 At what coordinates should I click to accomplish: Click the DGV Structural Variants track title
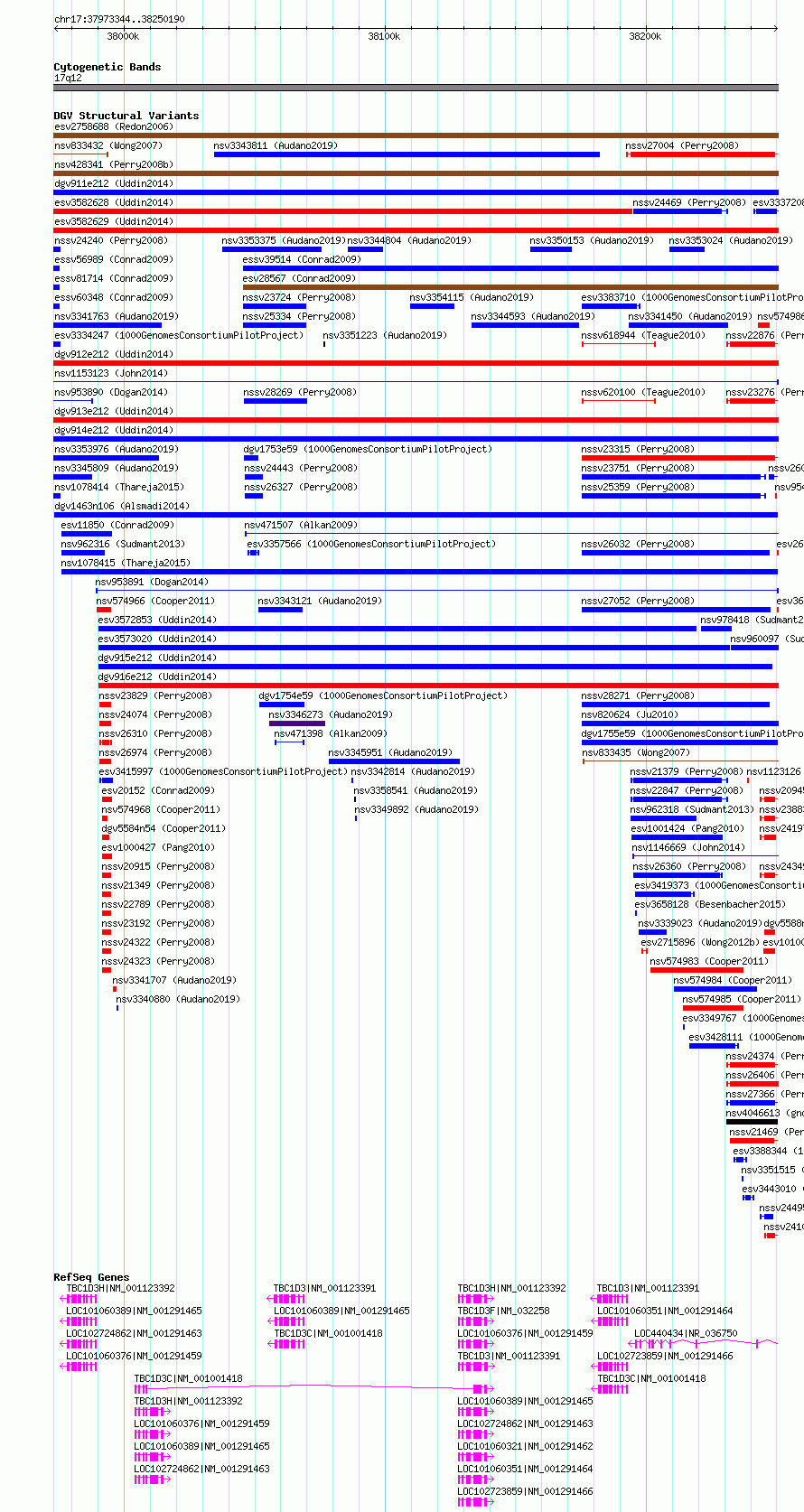click(x=126, y=116)
